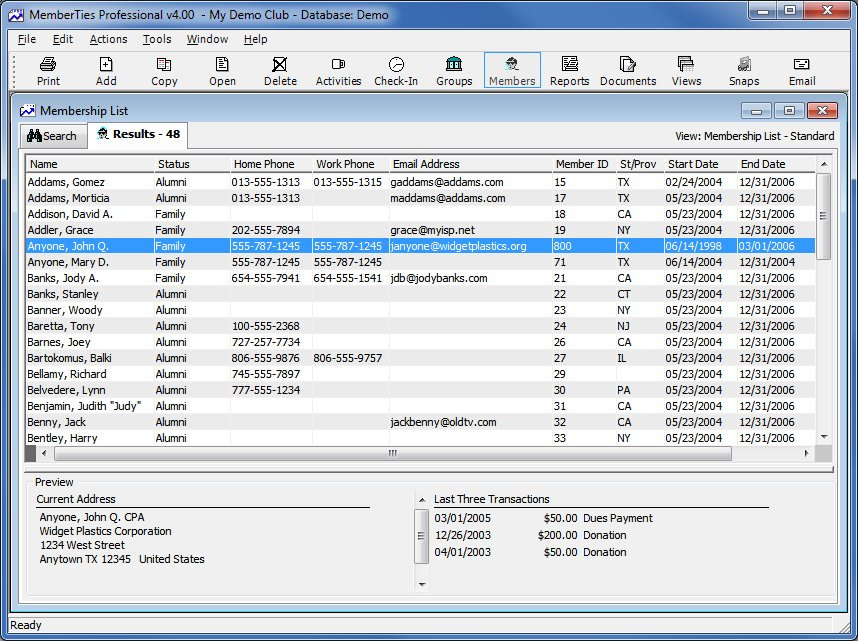This screenshot has height=641, width=858.
Task: Open the Groups icon
Action: pyautogui.click(x=454, y=69)
